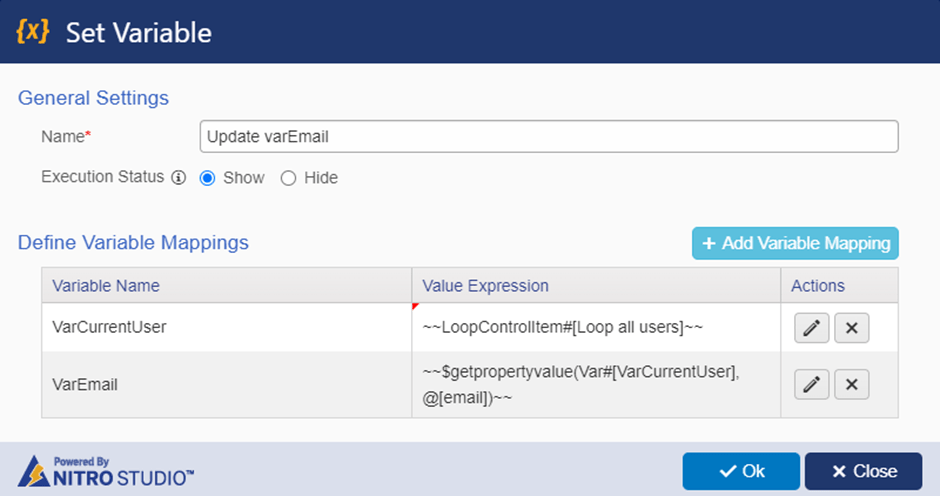Click the getpropertyvalue expression cell

[596, 384]
